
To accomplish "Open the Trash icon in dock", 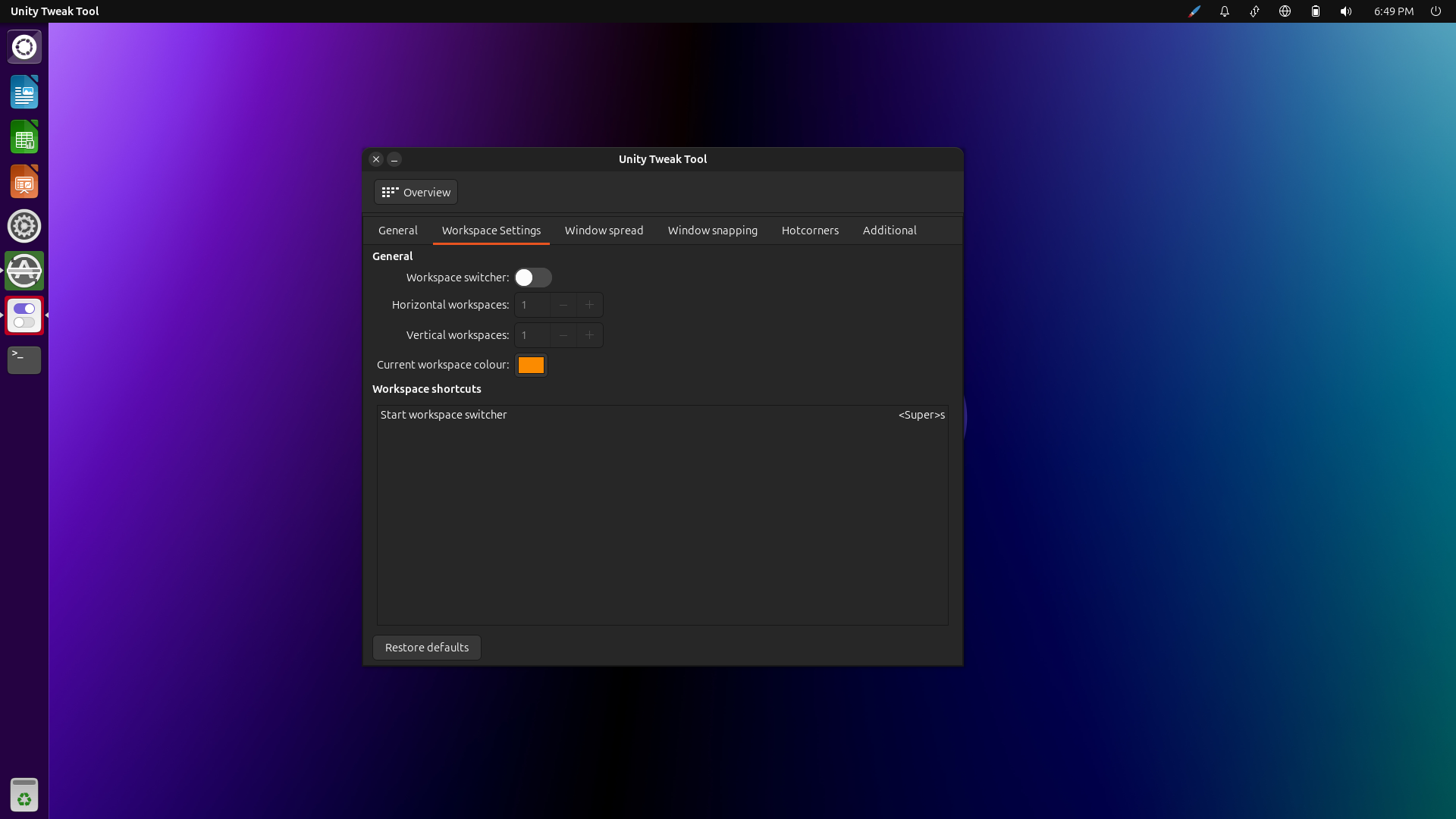I will pos(24,795).
